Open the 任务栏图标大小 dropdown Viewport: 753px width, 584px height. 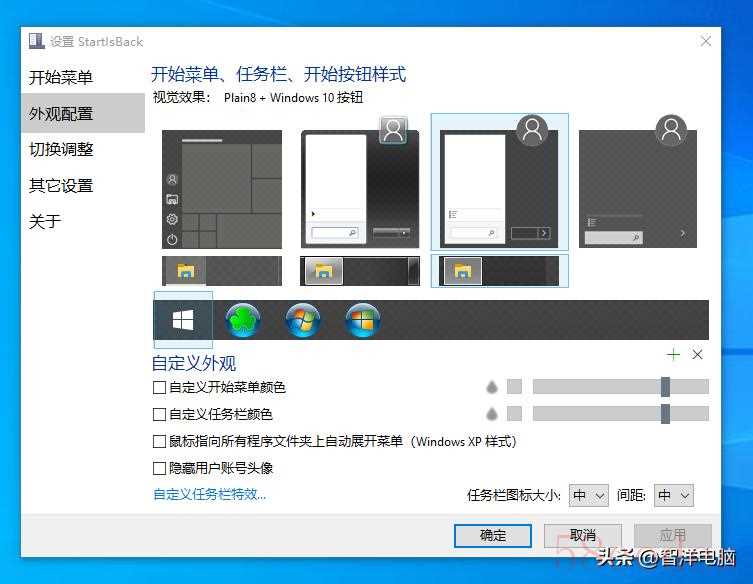tap(589, 495)
